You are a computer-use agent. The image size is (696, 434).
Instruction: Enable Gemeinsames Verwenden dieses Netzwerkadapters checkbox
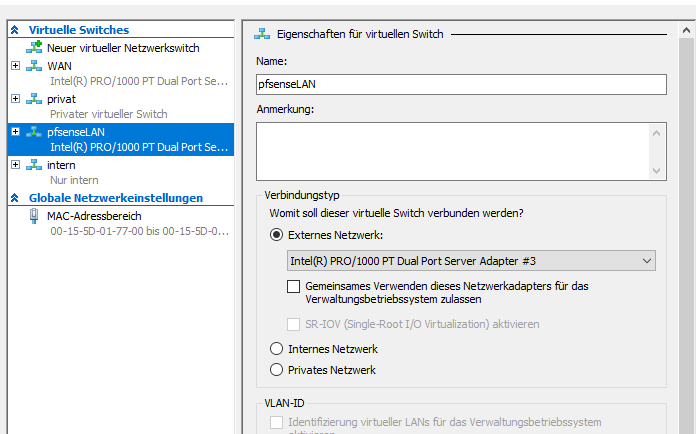click(293, 287)
